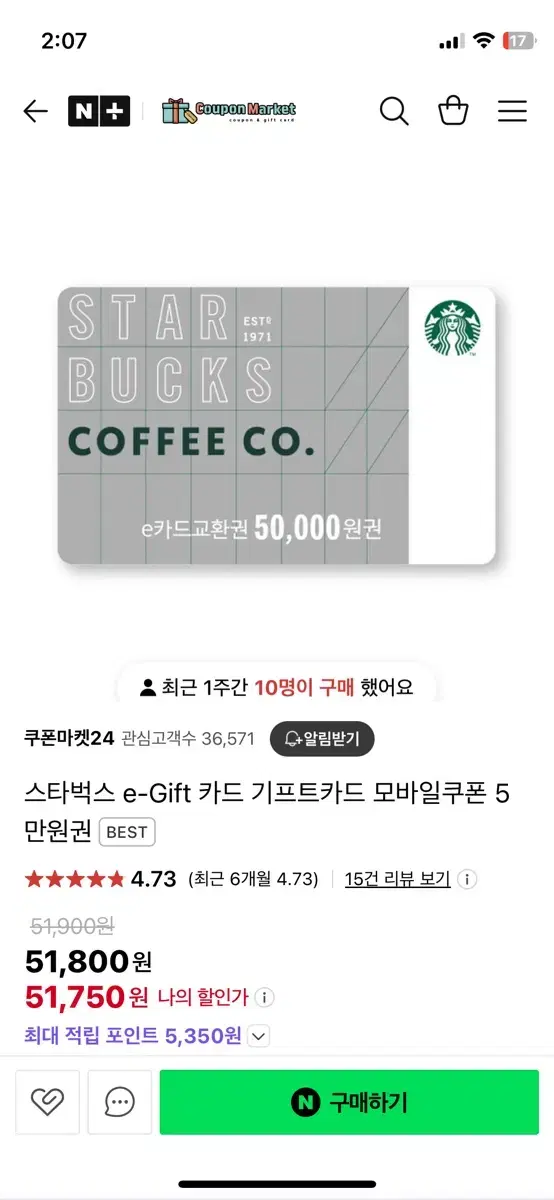
Task: Open the hamburger menu
Action: click(512, 111)
